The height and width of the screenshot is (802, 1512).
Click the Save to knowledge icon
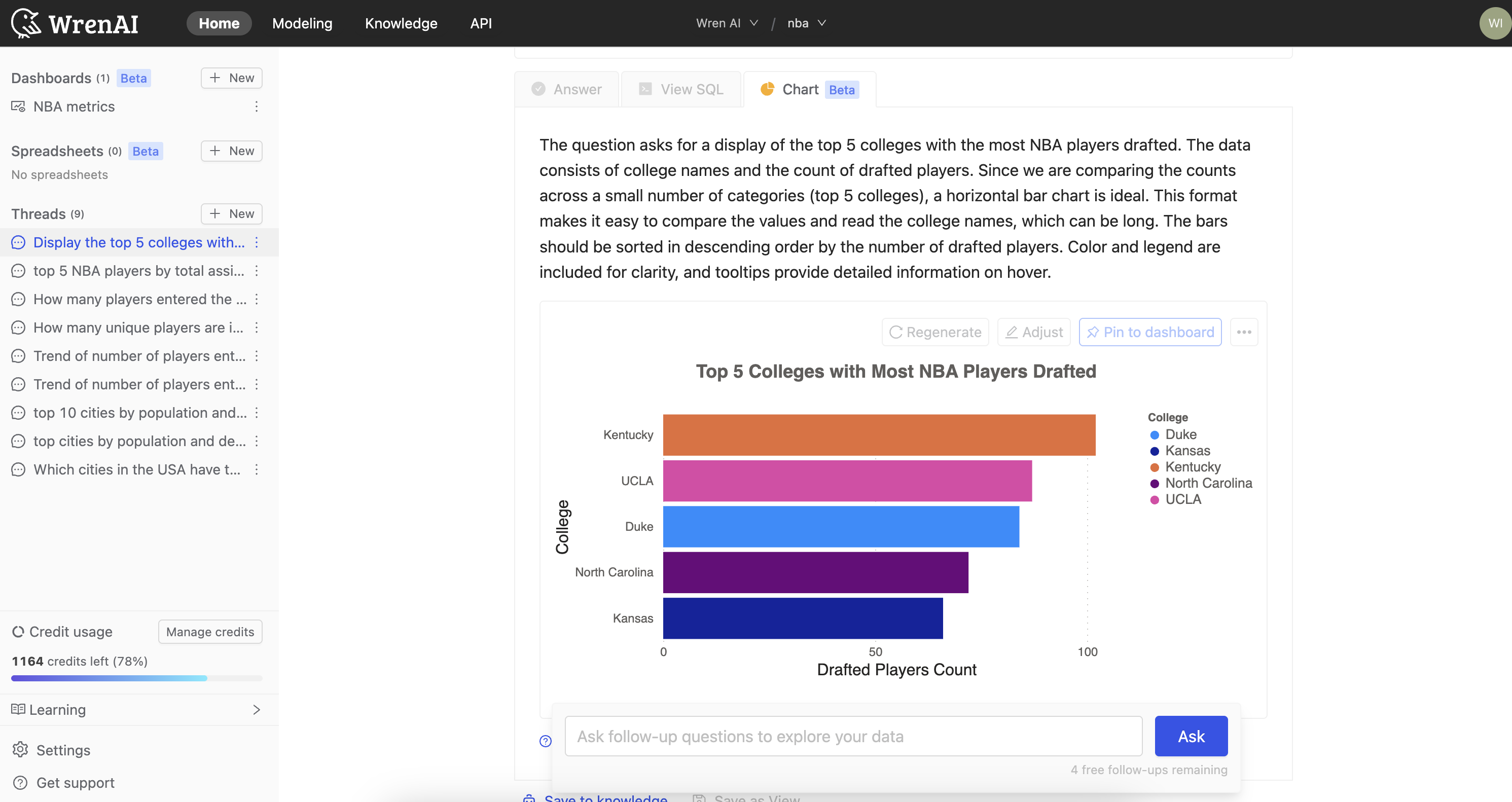coord(529,798)
